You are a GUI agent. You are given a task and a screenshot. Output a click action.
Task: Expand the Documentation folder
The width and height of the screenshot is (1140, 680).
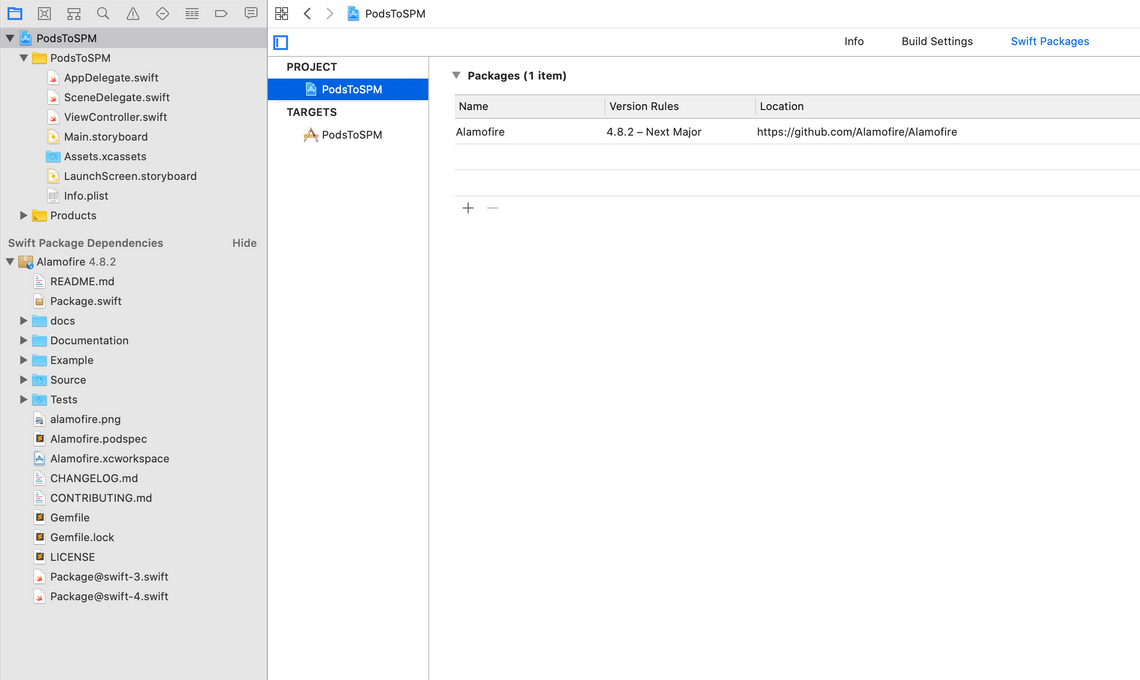23,340
